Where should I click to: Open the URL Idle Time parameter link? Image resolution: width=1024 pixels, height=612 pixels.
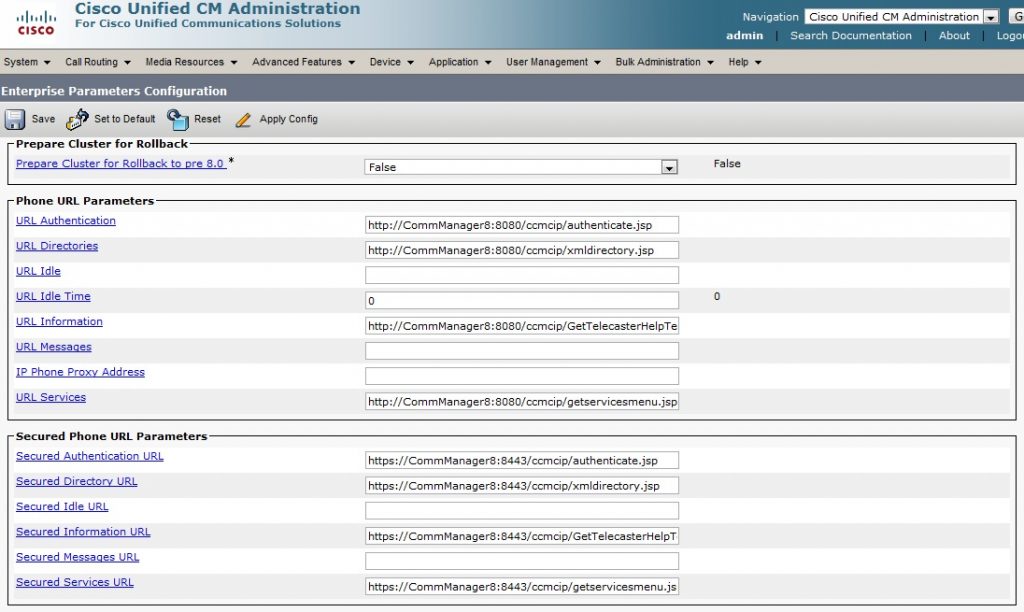point(53,296)
